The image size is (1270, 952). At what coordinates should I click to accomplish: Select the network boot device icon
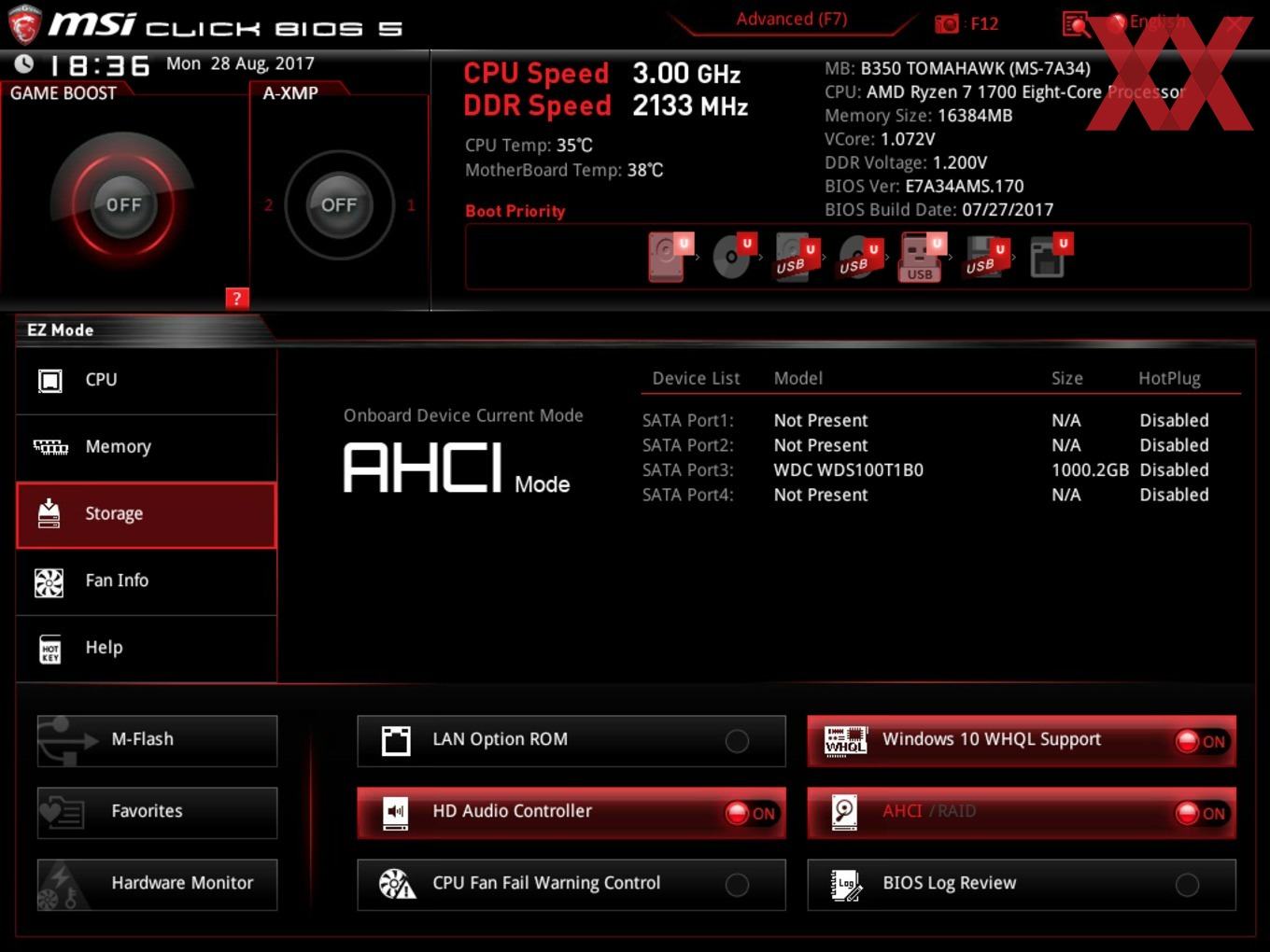[1051, 257]
